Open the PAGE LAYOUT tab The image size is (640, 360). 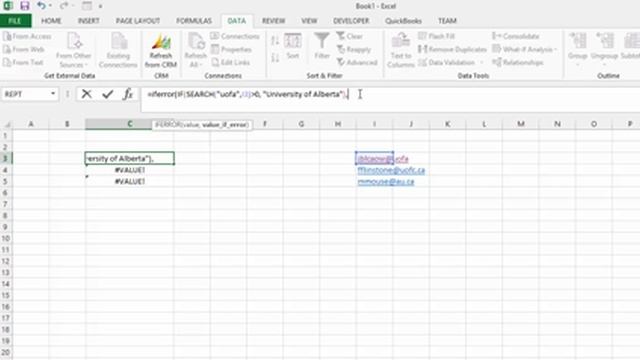(x=138, y=21)
